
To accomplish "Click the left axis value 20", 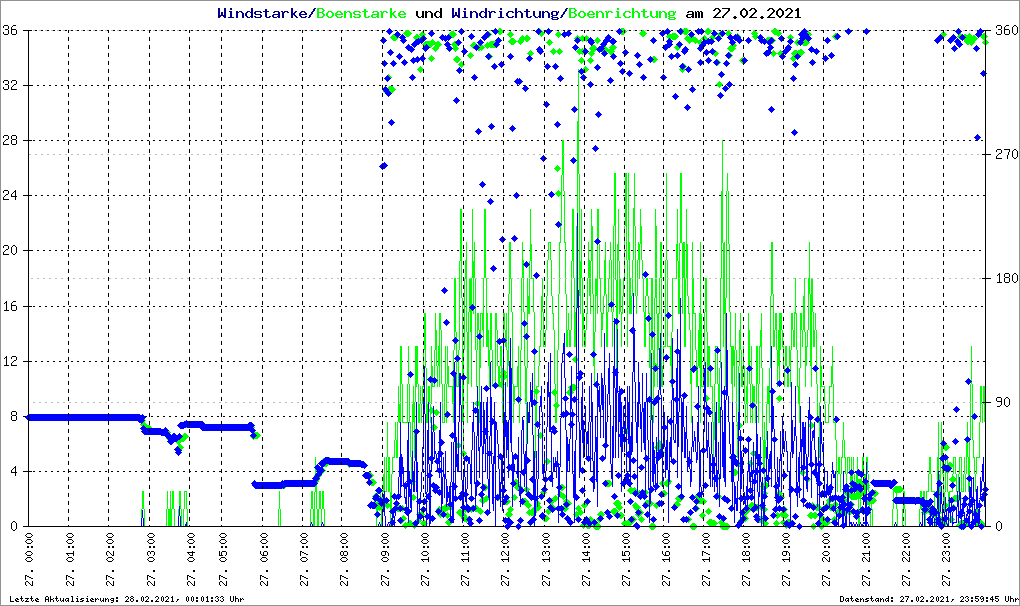I will tap(12, 251).
